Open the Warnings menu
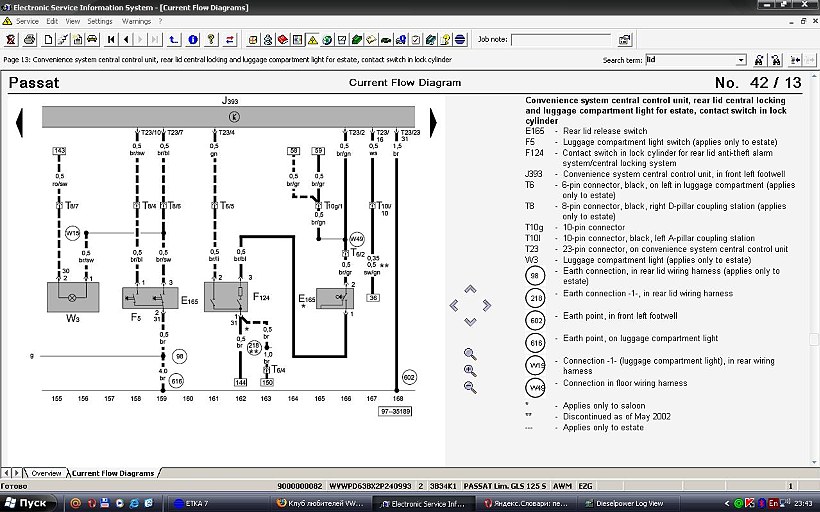The height and width of the screenshot is (512, 820). coord(136,21)
